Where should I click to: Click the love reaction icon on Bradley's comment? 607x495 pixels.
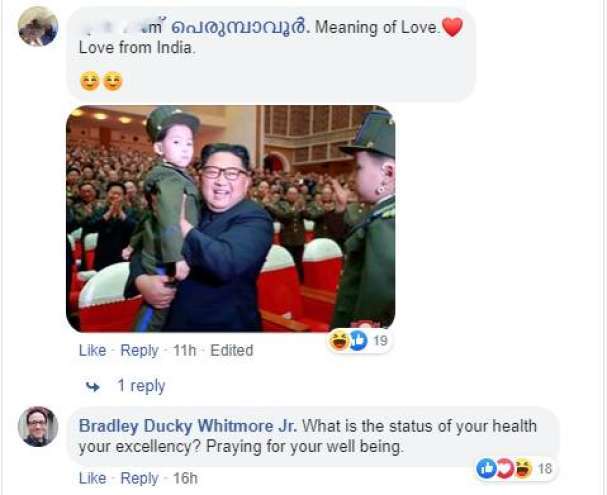coord(505,469)
